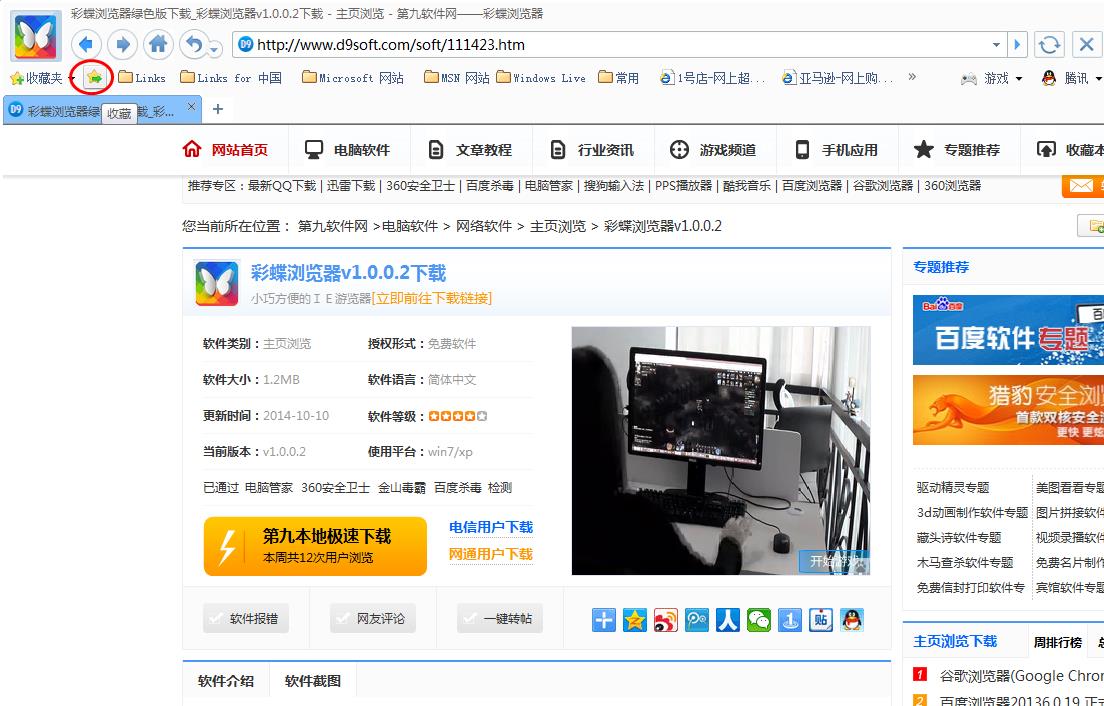Share to Sina Weibo icon
The image size is (1104, 706).
665,619
